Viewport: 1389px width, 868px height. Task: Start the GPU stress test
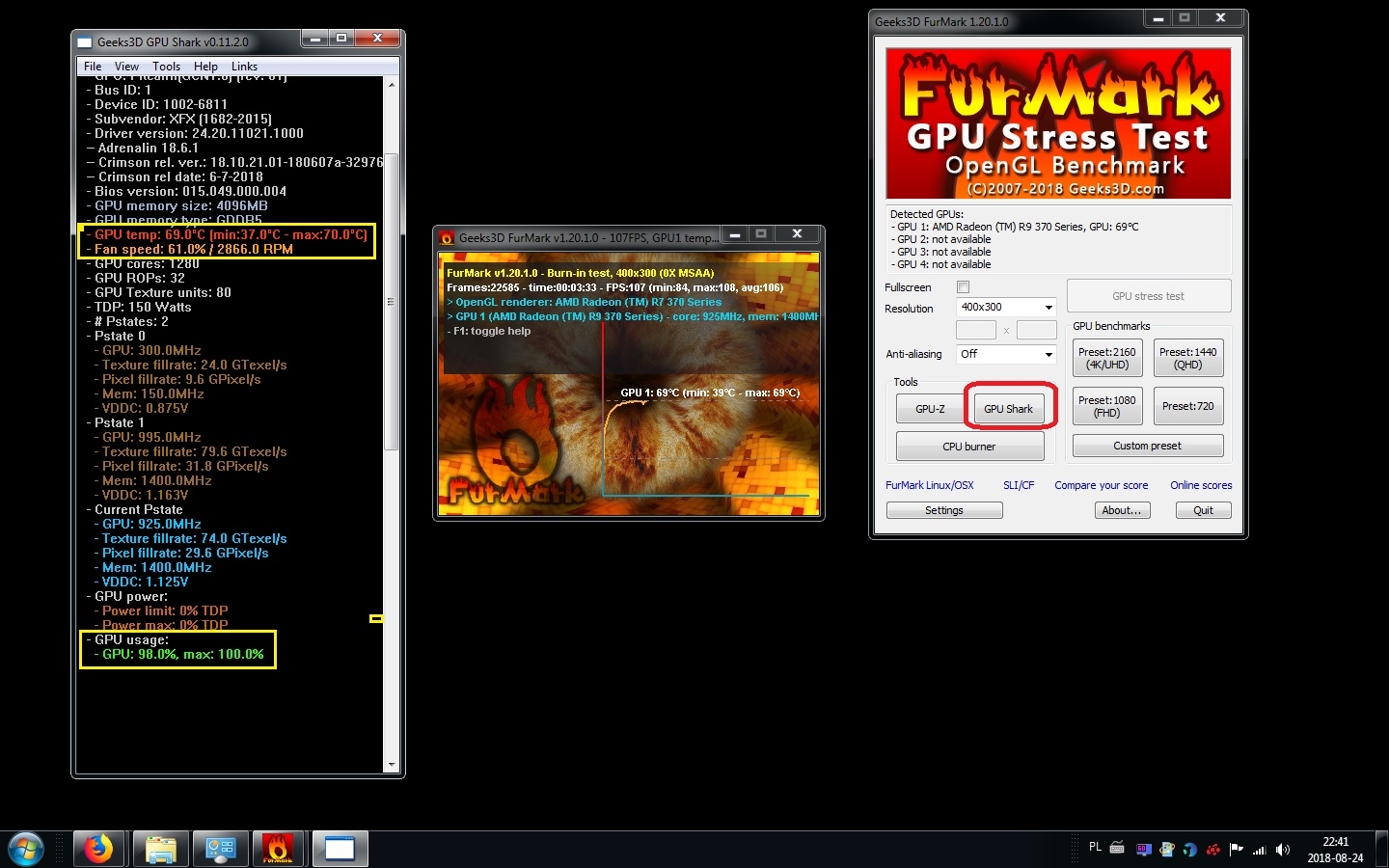pyautogui.click(x=1148, y=296)
